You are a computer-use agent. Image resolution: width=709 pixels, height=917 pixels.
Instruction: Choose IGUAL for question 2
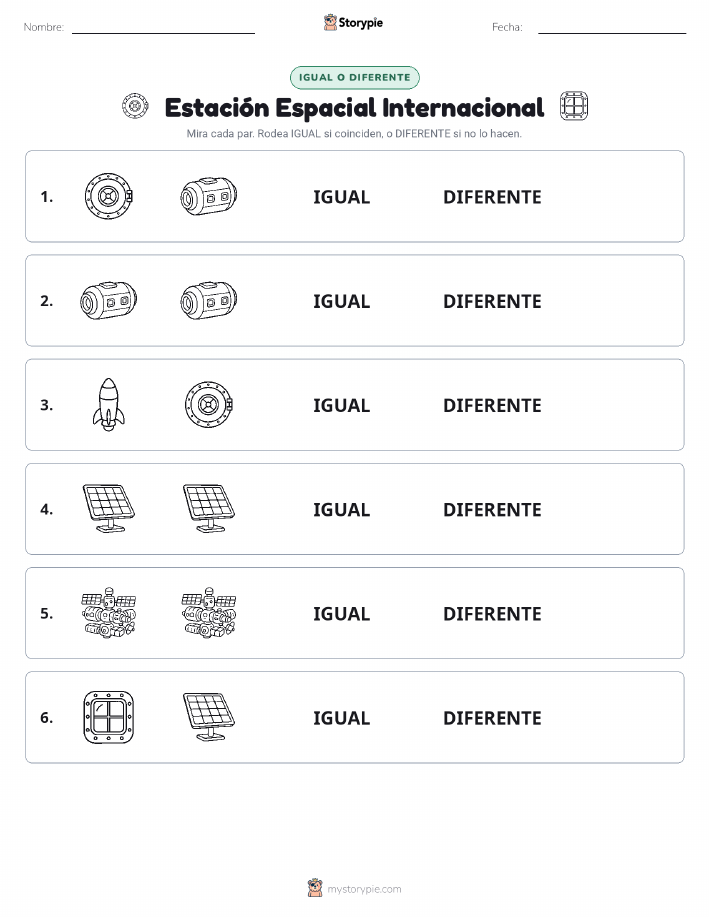pyautogui.click(x=342, y=301)
